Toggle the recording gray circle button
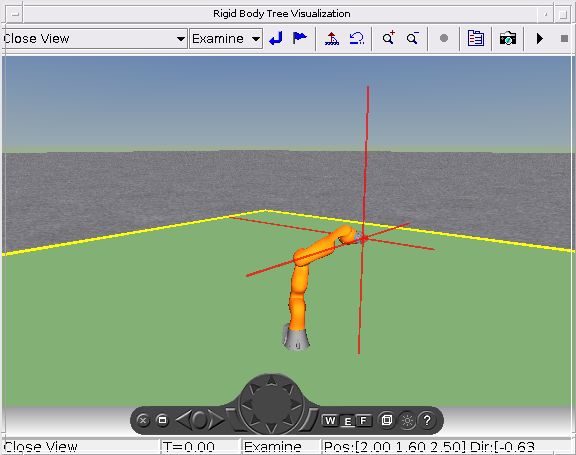576x455 pixels. [444, 38]
